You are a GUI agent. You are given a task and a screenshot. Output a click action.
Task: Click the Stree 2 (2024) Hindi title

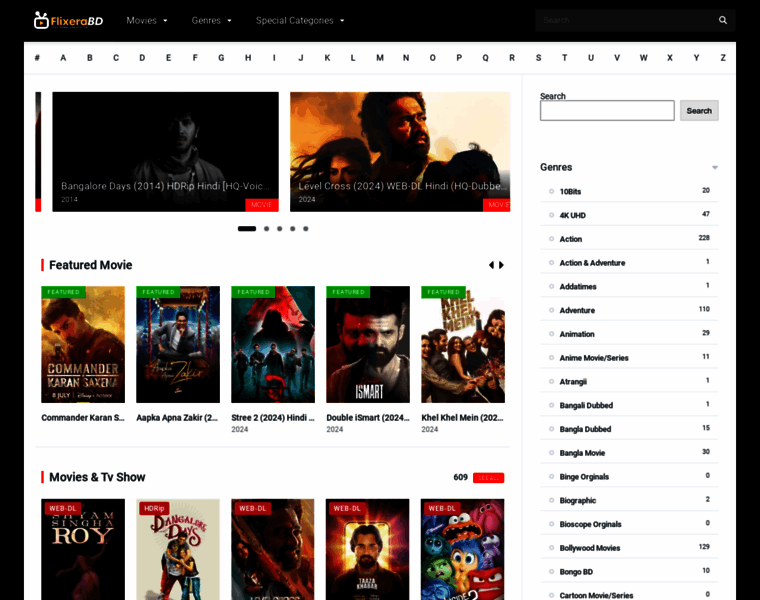tap(273, 418)
